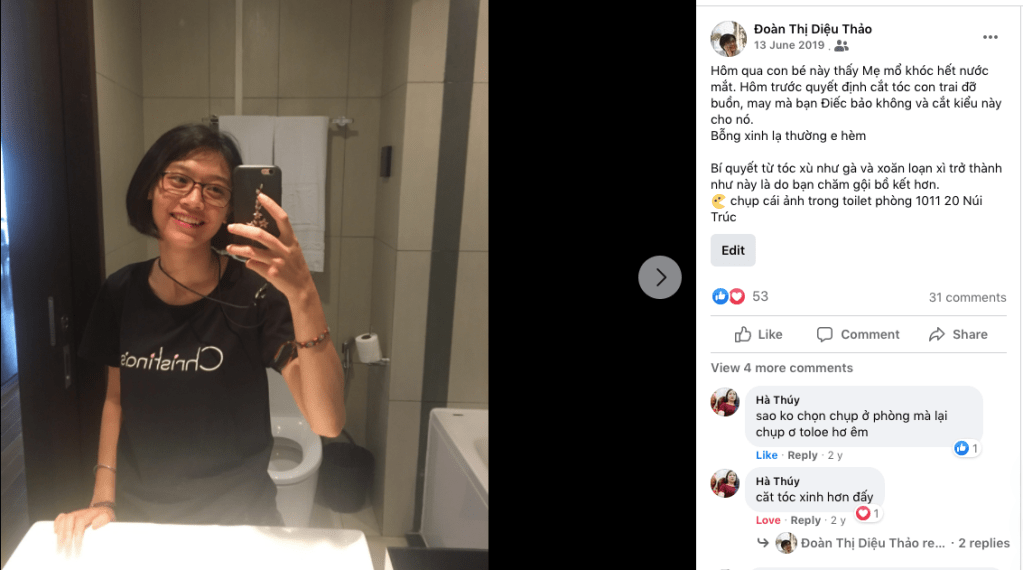Screen dimensions: 1023x570
Task: Reply to Hà Thúy's toilet comment
Action: click(802, 455)
